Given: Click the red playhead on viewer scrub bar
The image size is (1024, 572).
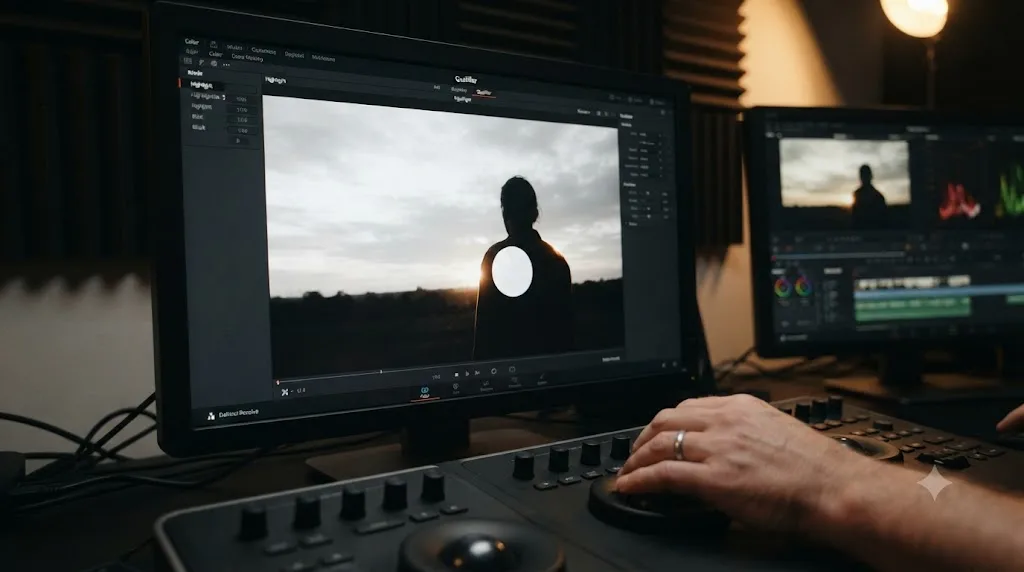Looking at the screenshot, I should [x=278, y=382].
